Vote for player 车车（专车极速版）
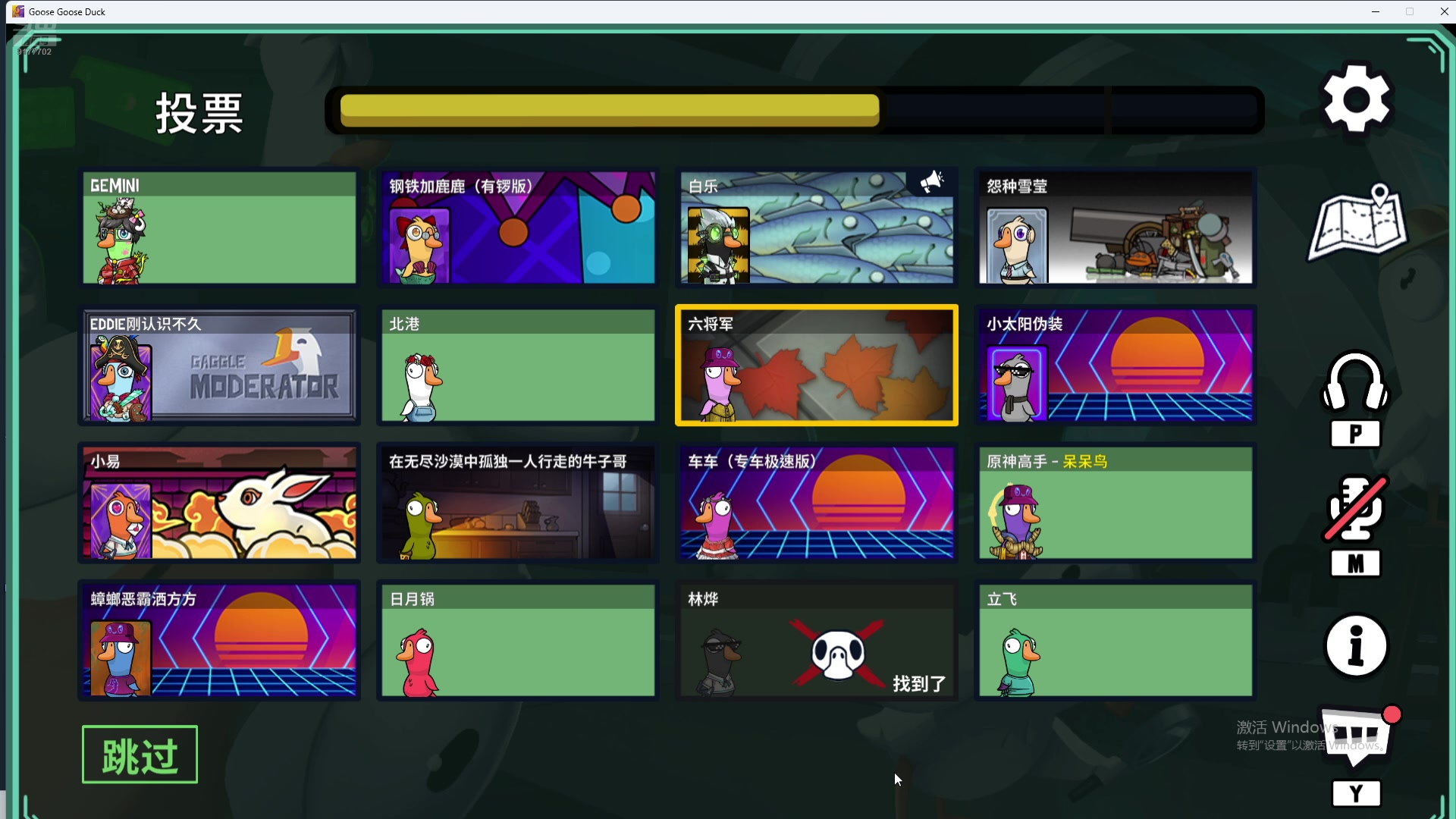Image resolution: width=1456 pixels, height=819 pixels. (817, 503)
